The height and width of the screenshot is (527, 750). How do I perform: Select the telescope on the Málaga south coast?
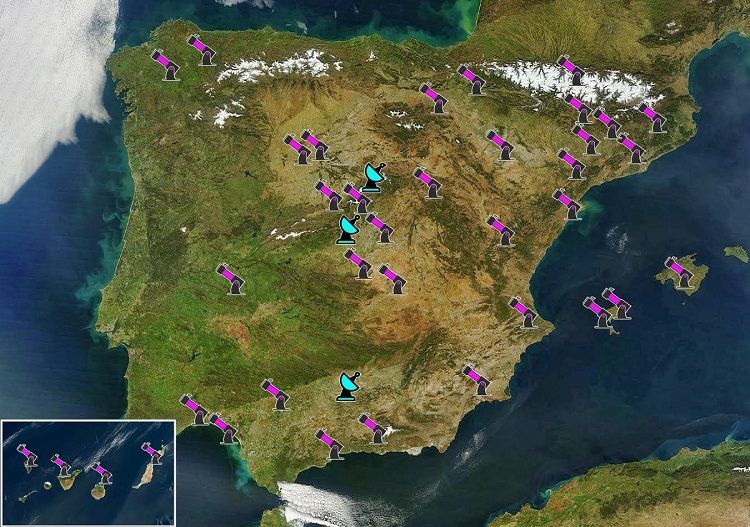coord(330,445)
